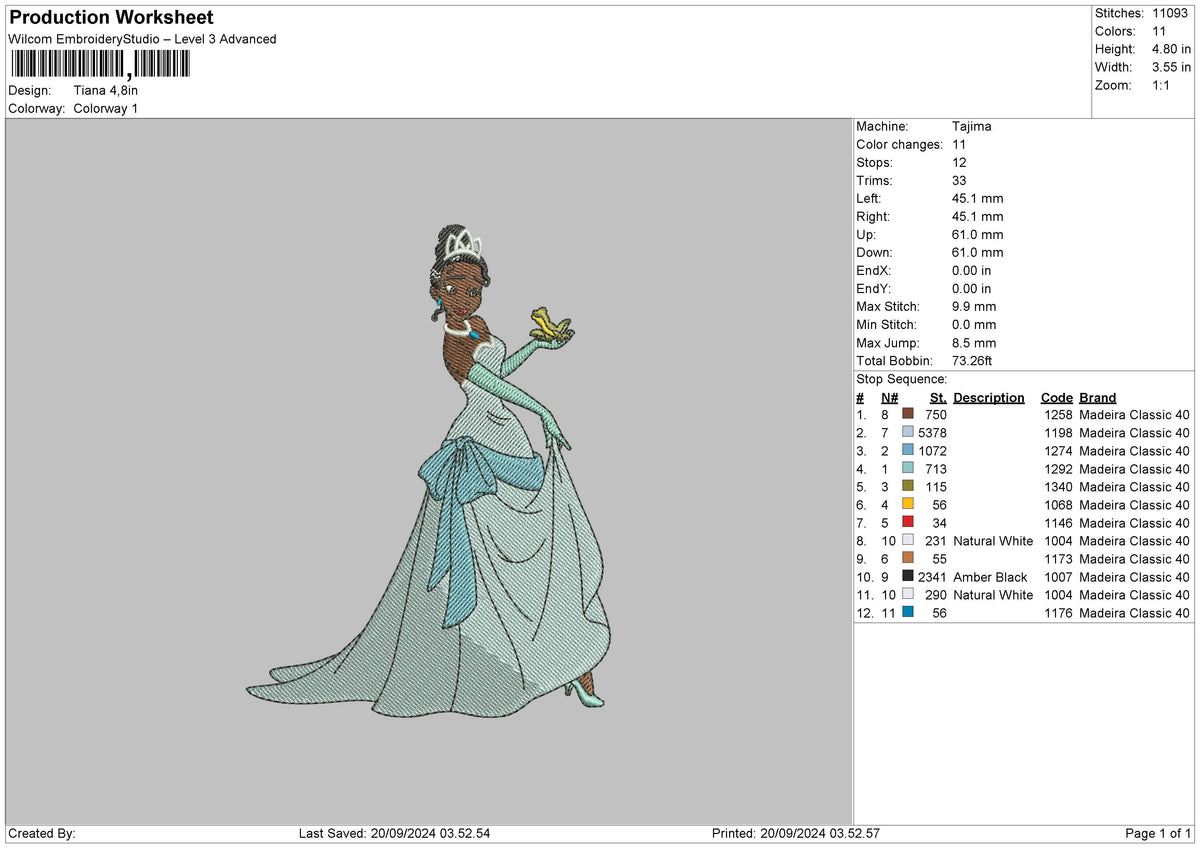Click the 'Brand' column header

(x=1097, y=398)
